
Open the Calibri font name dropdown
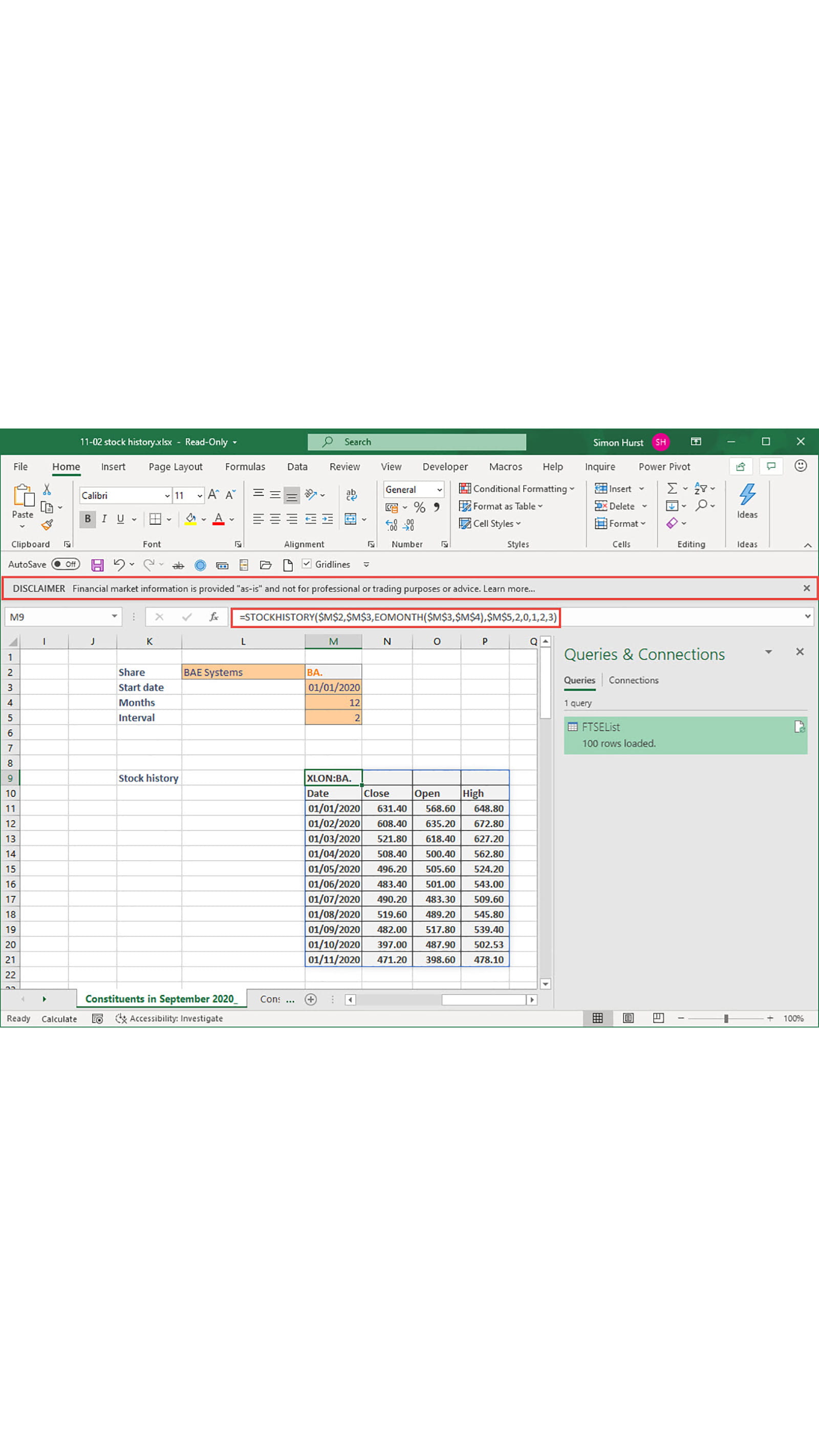tap(167, 496)
